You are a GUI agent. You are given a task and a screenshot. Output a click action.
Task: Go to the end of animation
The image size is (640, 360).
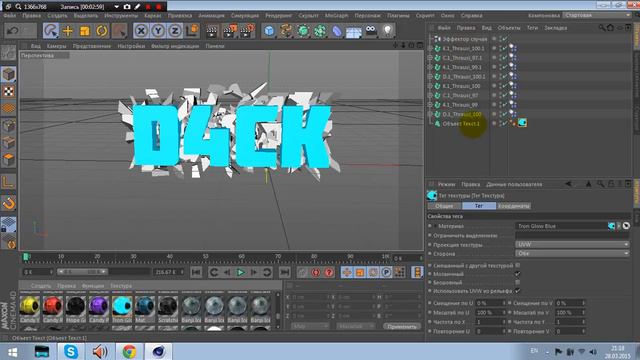point(284,272)
